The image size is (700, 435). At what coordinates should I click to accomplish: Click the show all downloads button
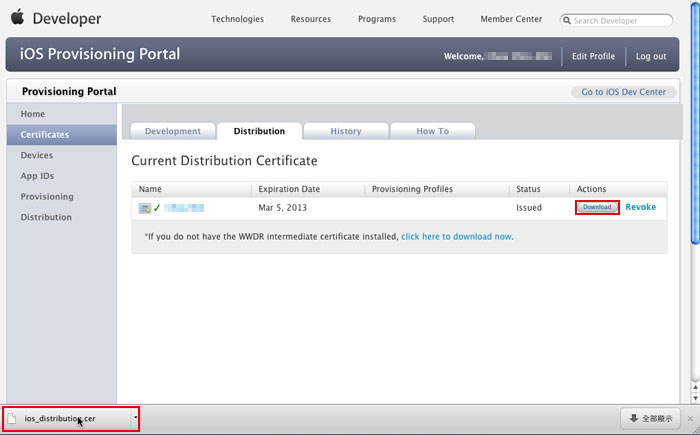coord(650,418)
